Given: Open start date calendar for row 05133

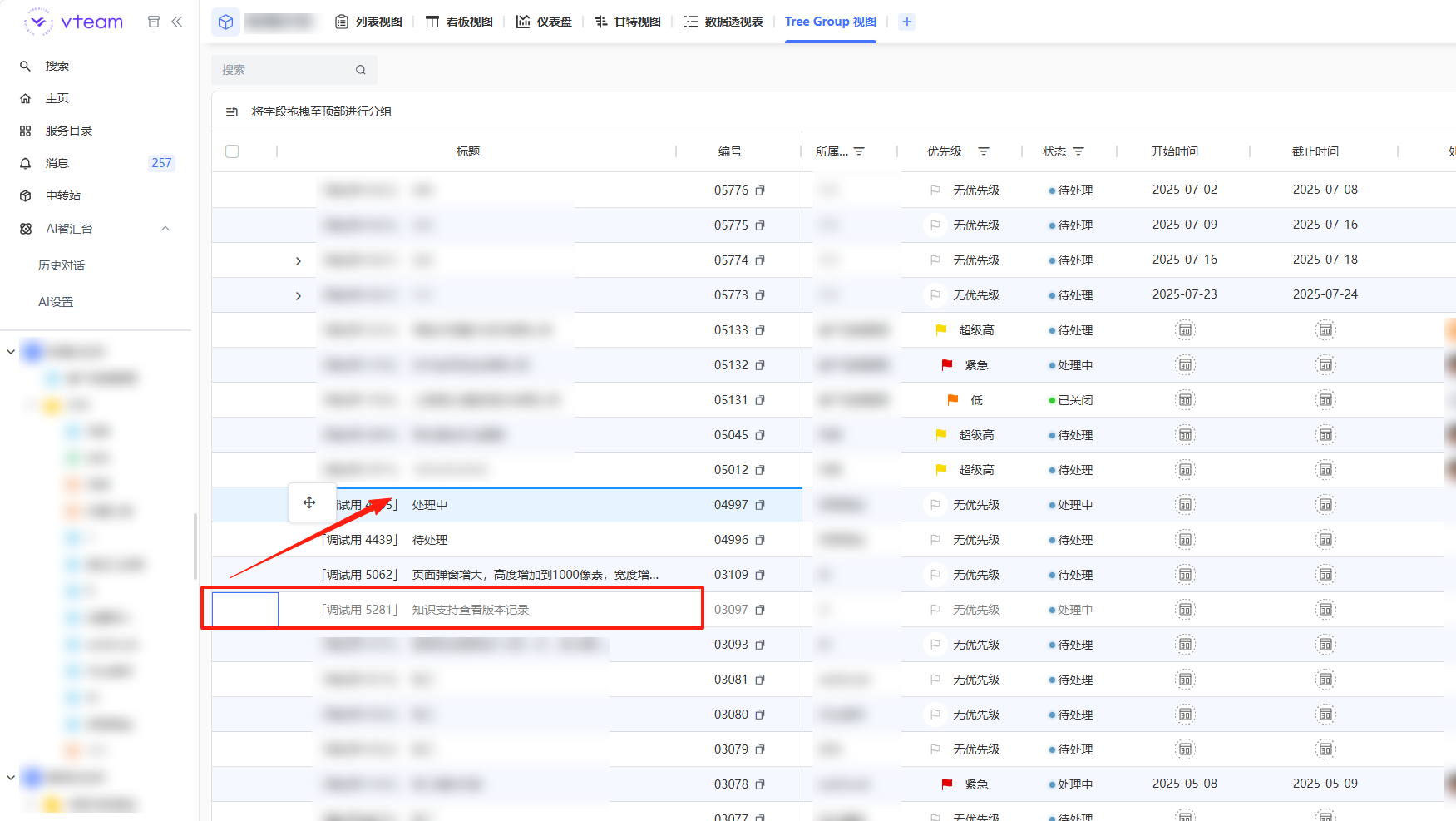Looking at the screenshot, I should (1185, 330).
